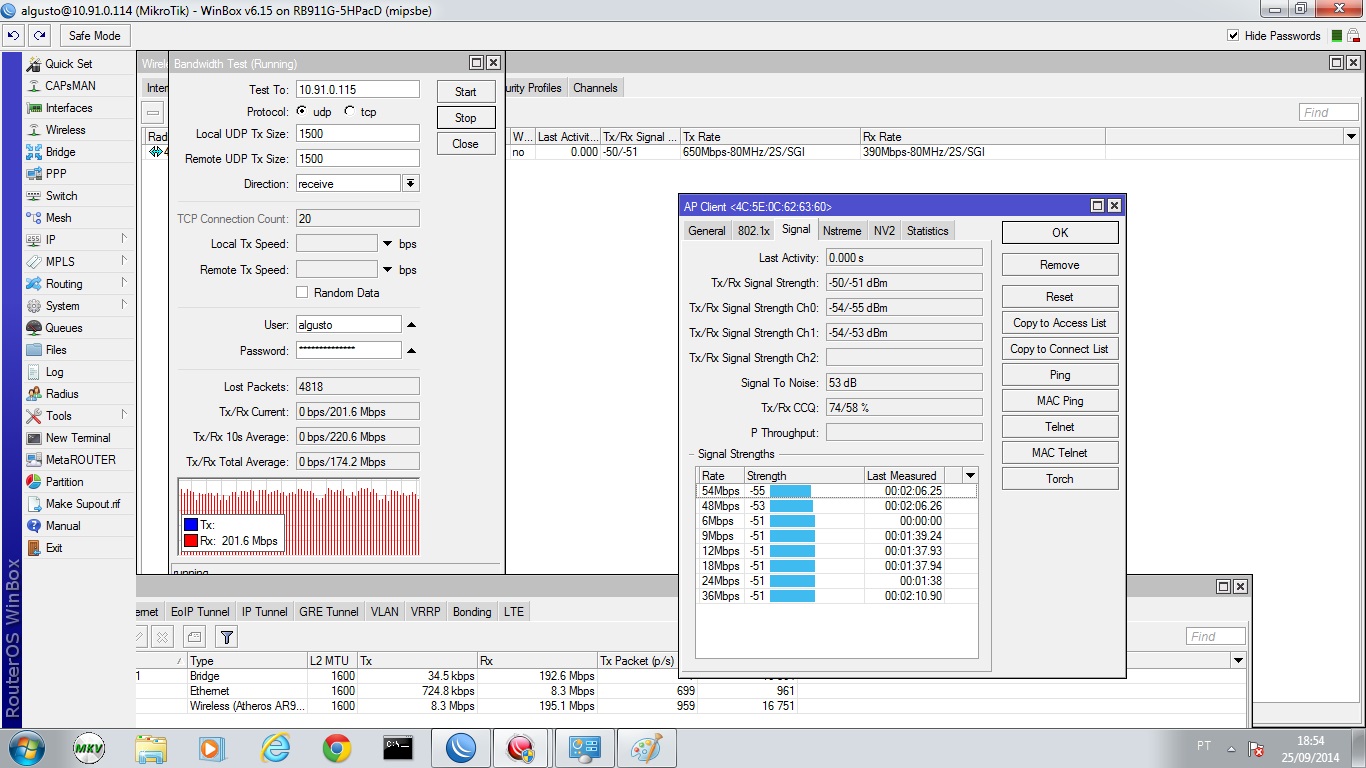The image size is (1366, 768).
Task: Enable the Random Data checkbox
Action: coord(302,293)
